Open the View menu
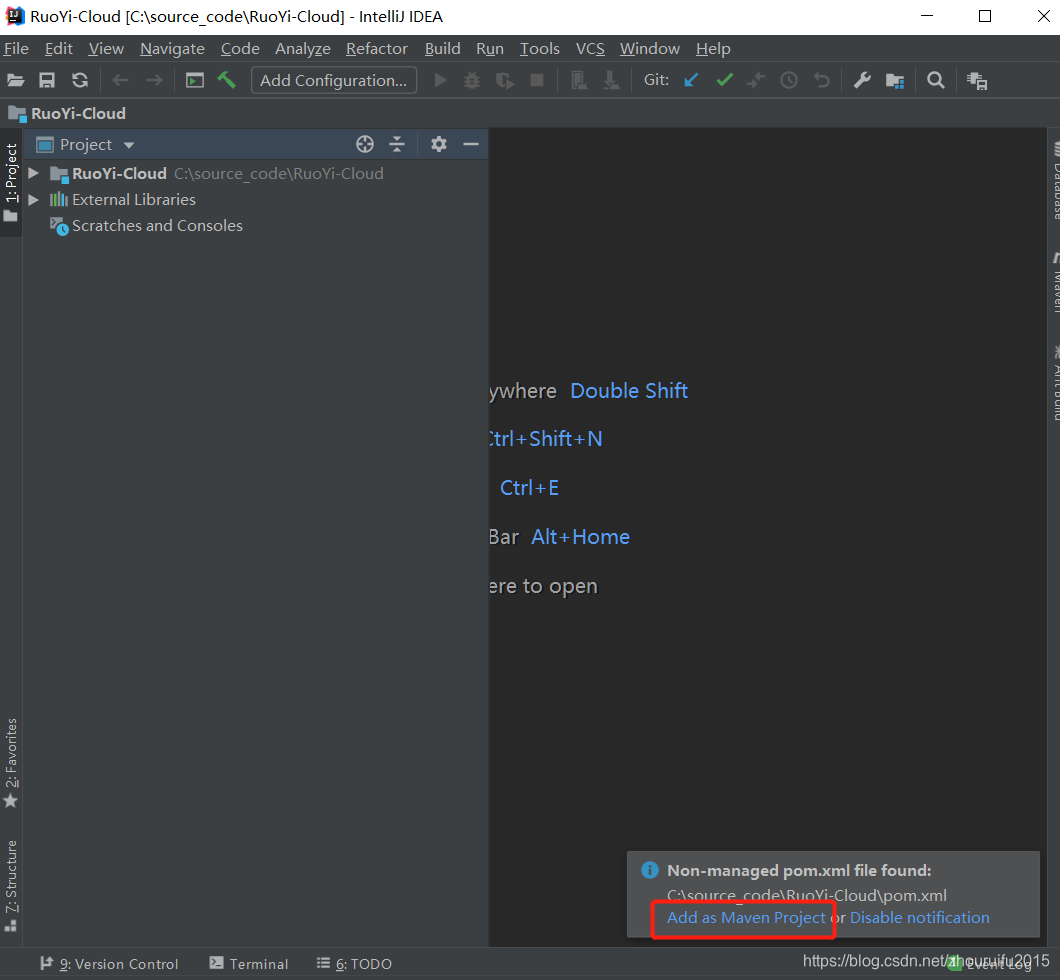This screenshot has width=1060, height=980. coord(106,49)
